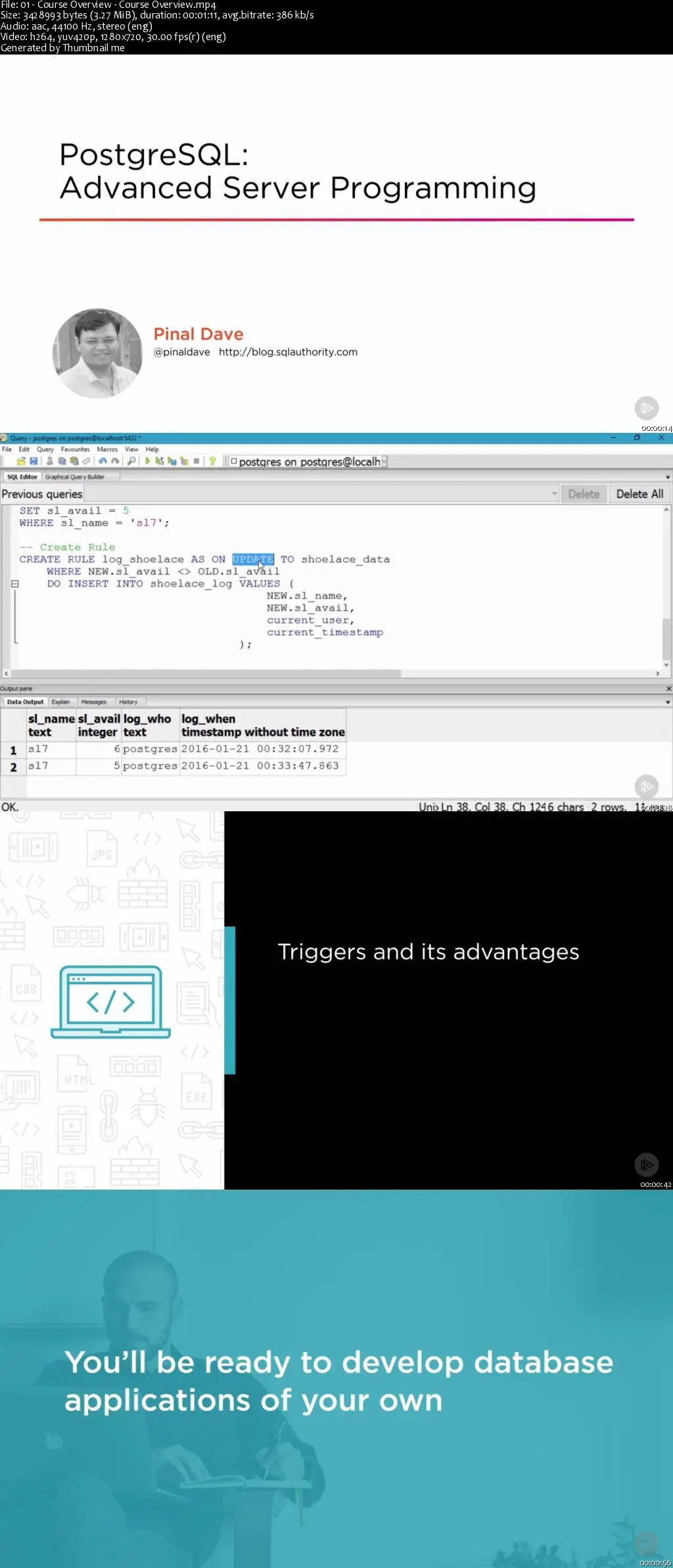Click the Copy toolbar icon
The height and width of the screenshot is (1568, 673).
coord(62,461)
